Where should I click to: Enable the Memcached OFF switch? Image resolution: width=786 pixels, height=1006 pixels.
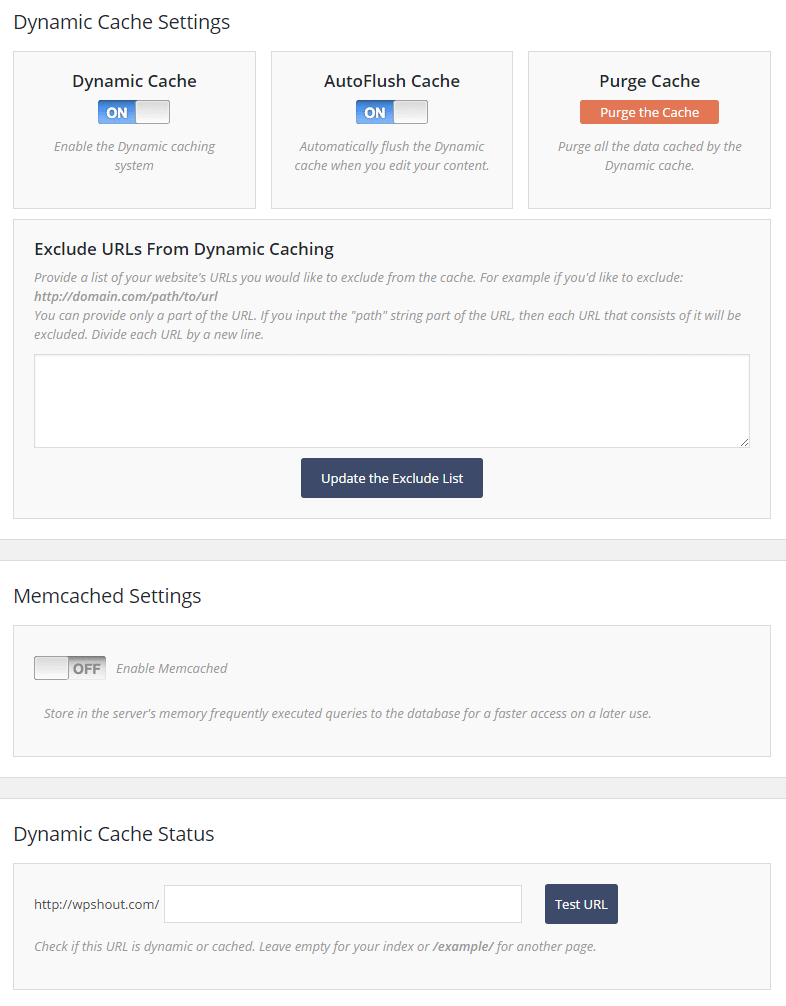[70, 668]
